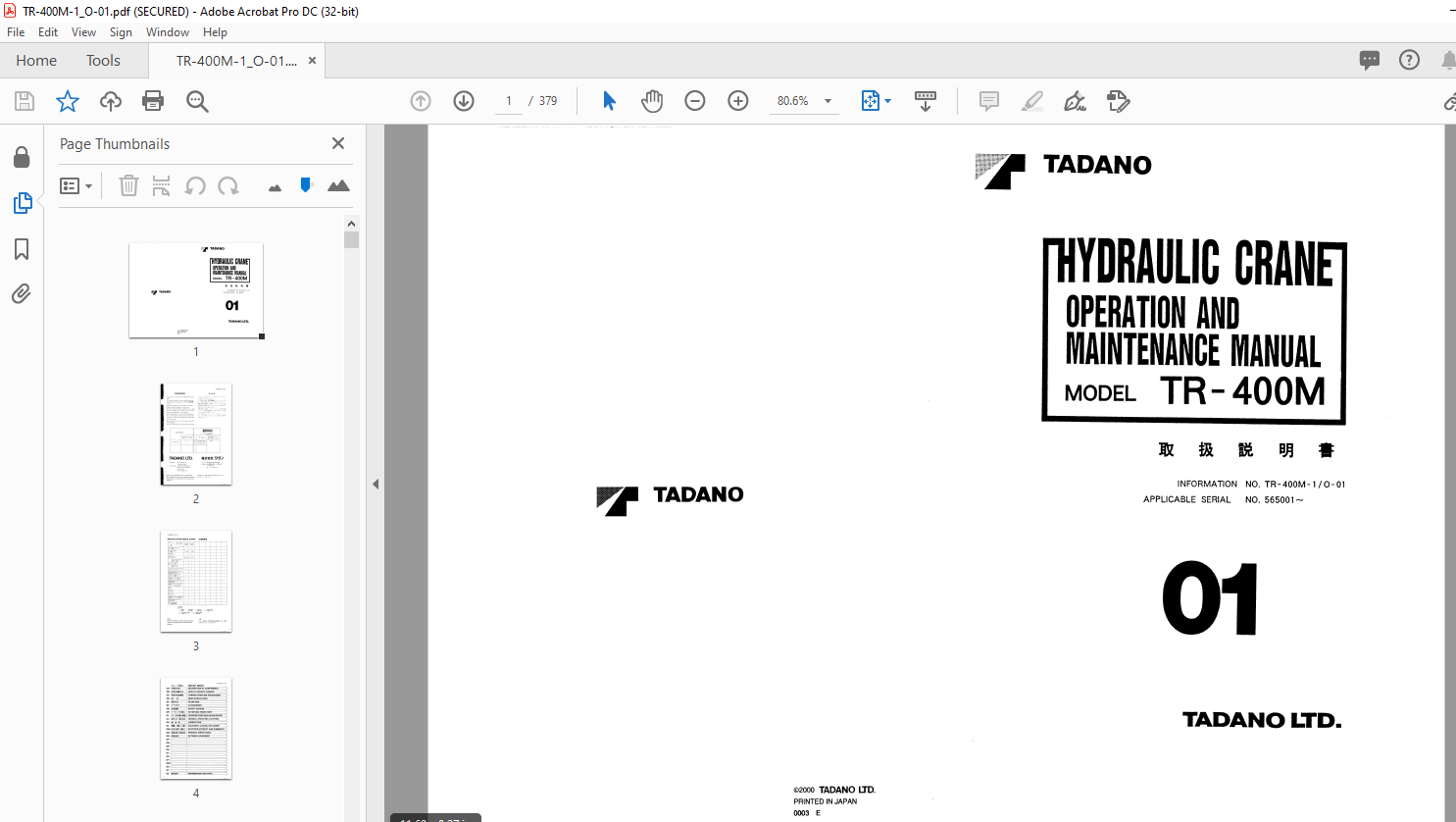
Task: Add the file to starred with the star icon
Action: [68, 101]
